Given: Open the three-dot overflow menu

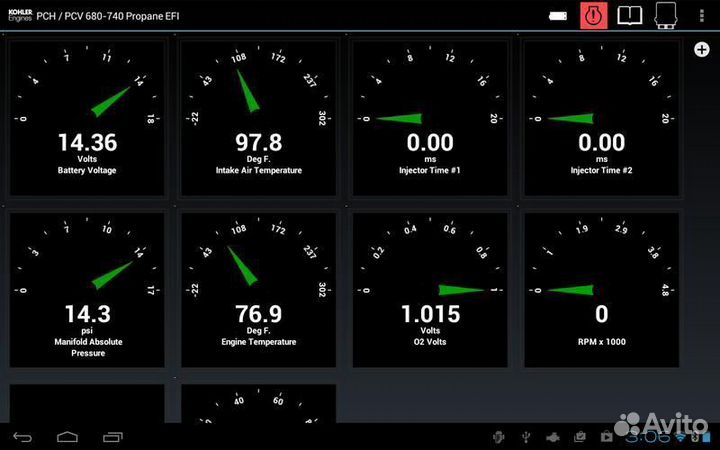Looking at the screenshot, I should coord(702,15).
